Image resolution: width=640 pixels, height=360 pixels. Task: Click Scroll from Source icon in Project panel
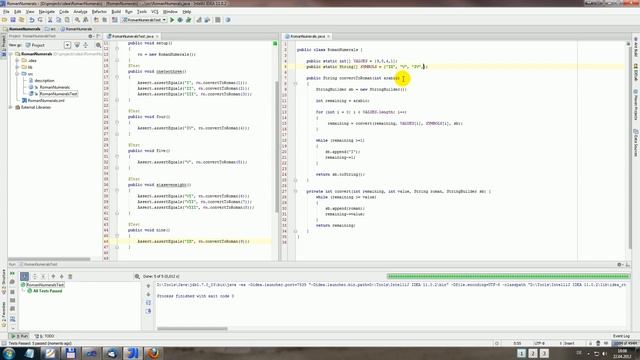[x=77, y=45]
